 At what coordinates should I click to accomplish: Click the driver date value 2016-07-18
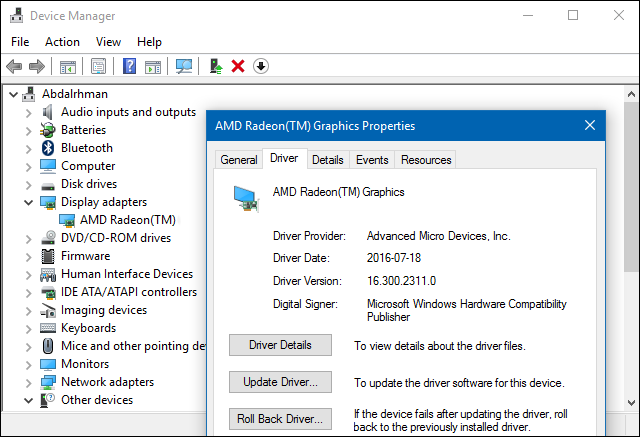tap(393, 258)
